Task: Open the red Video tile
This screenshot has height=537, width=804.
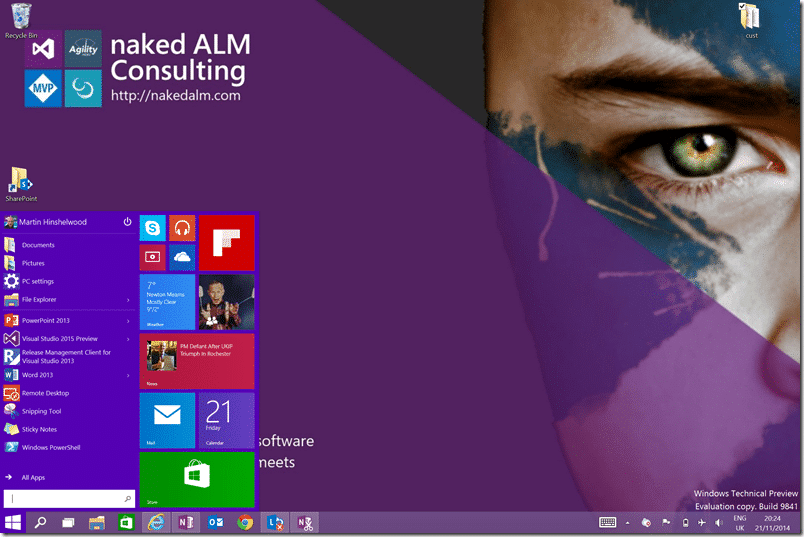Action: [153, 257]
